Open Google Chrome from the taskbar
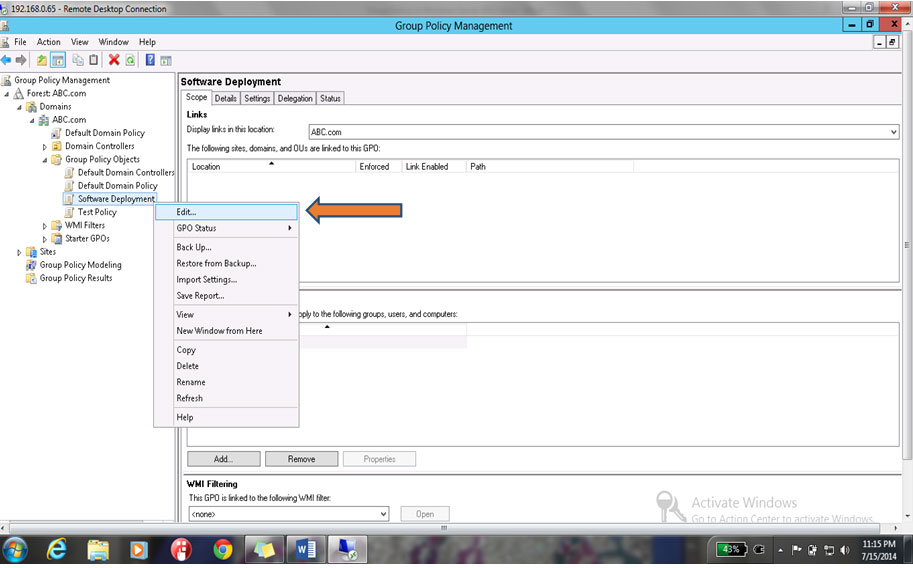This screenshot has width=913, height=568. tap(222, 549)
